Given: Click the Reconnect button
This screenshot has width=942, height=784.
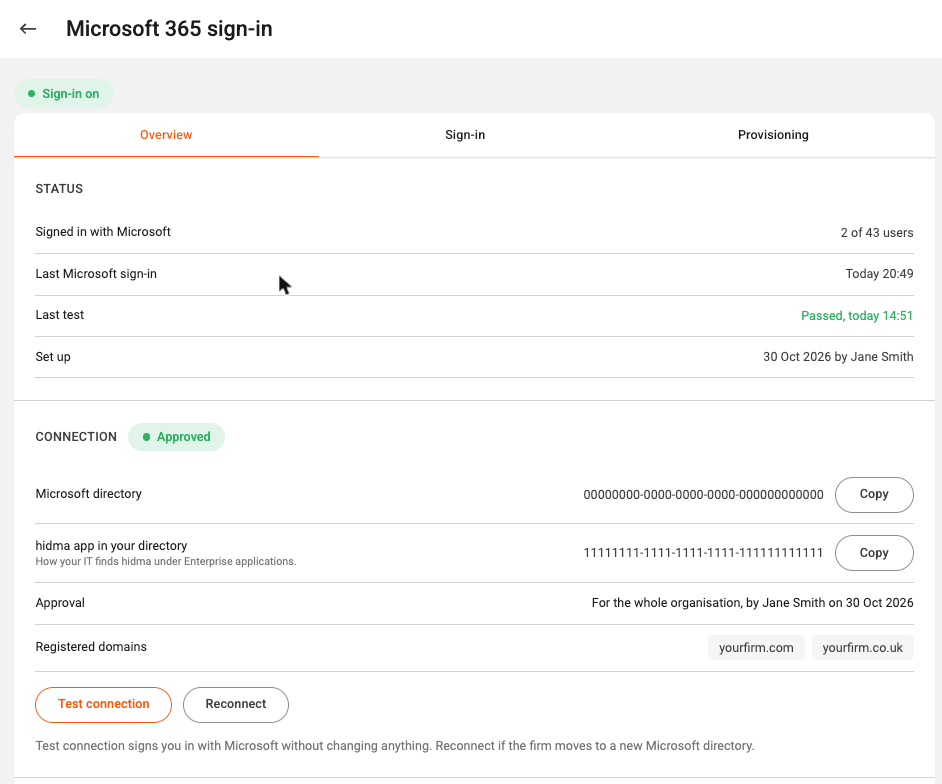Looking at the screenshot, I should (236, 704).
